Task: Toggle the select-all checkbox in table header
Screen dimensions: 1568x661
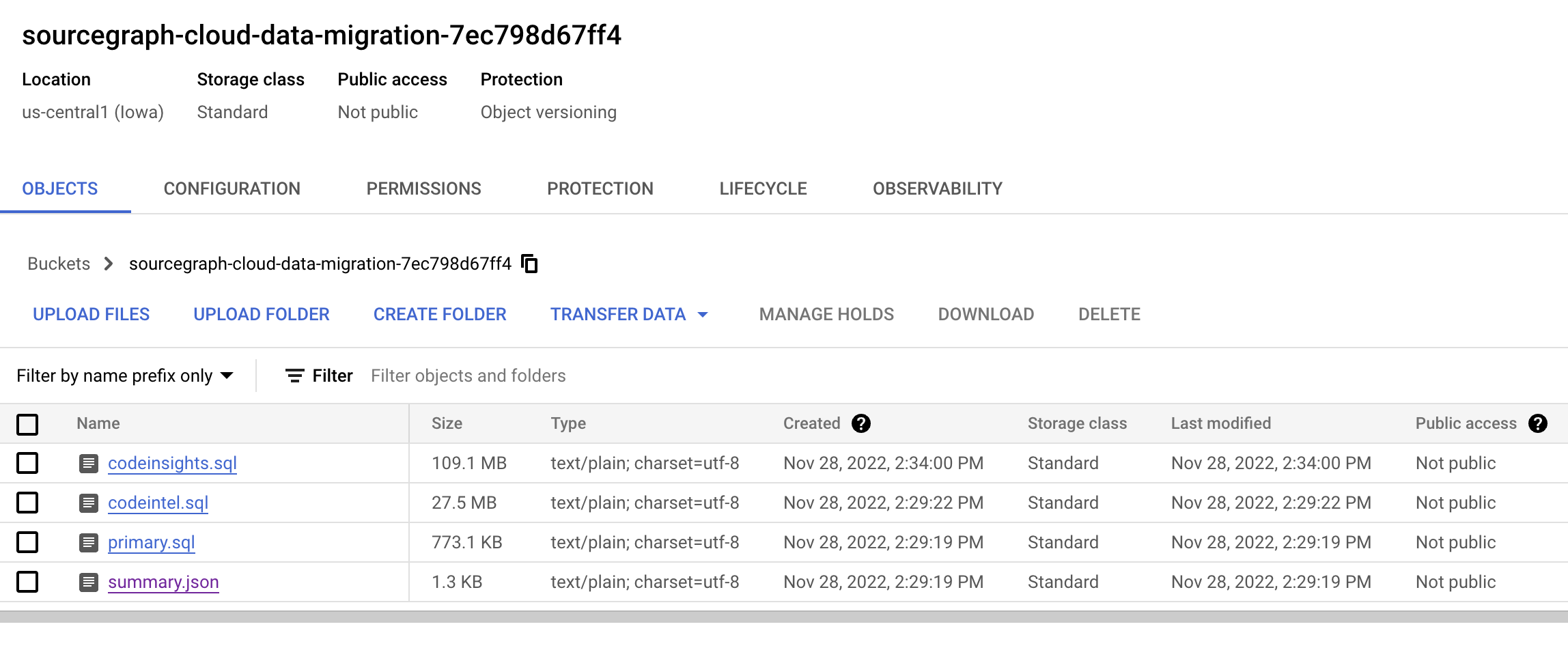Action: point(27,424)
